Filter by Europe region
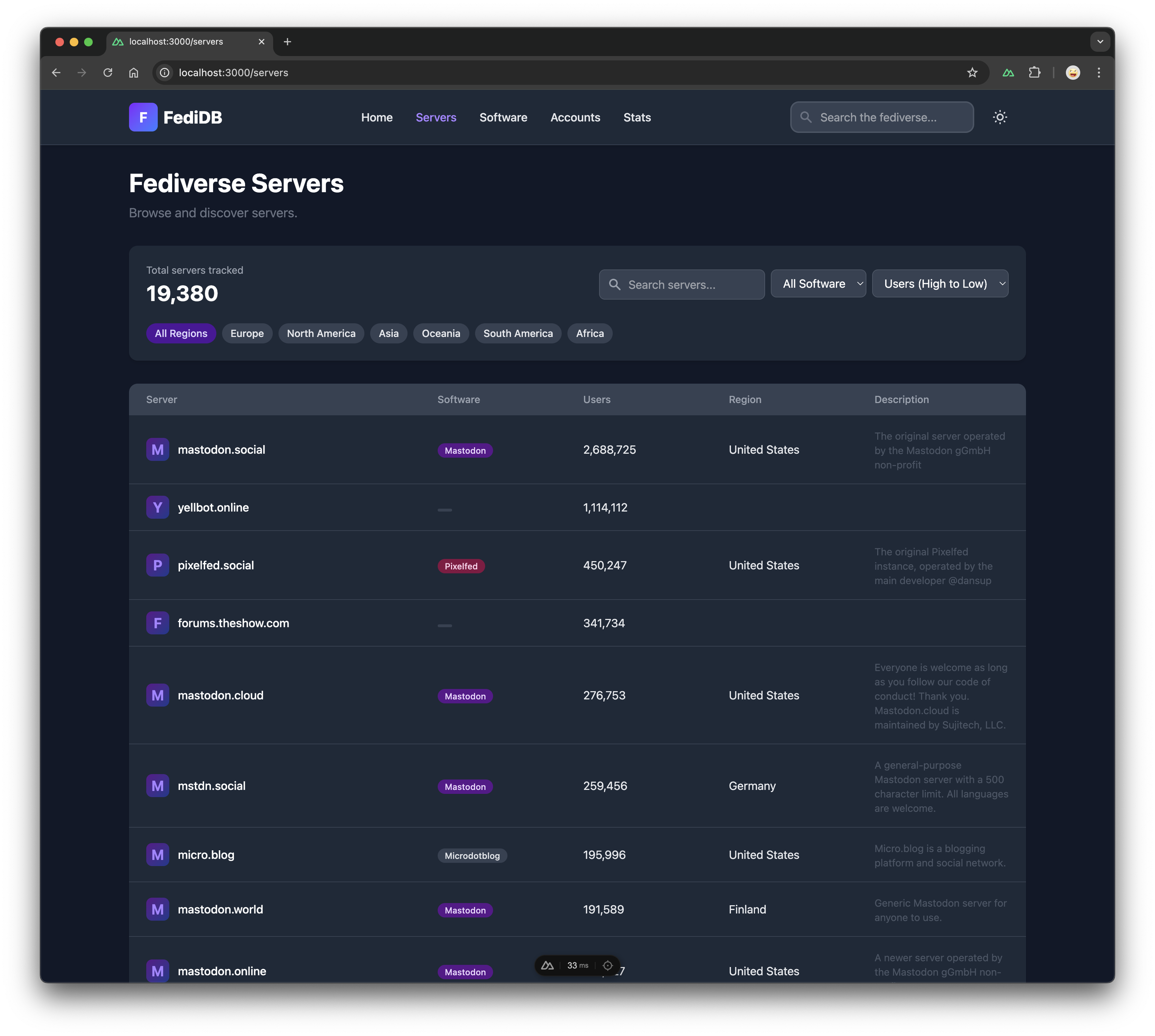This screenshot has width=1155, height=1036. [x=247, y=333]
